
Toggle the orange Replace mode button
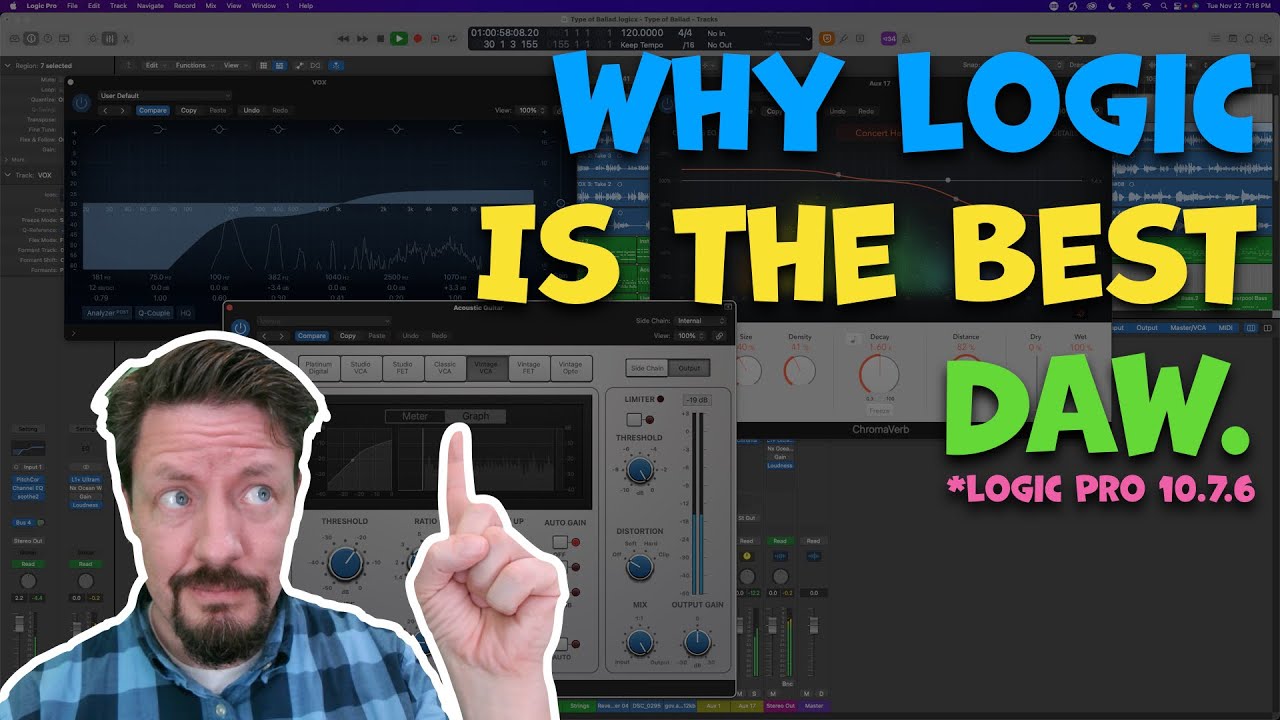point(827,38)
